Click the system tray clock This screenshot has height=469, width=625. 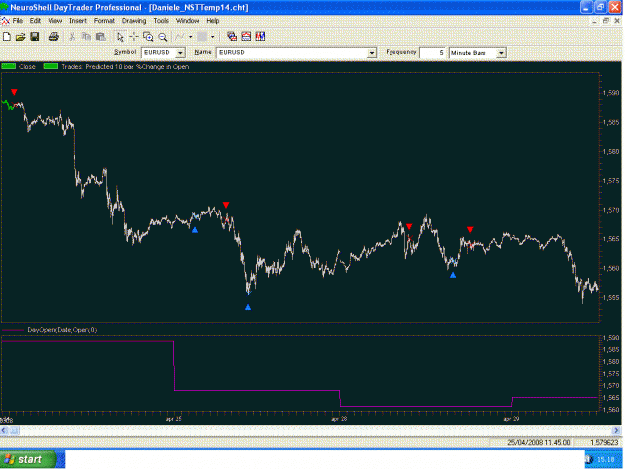click(x=606, y=459)
